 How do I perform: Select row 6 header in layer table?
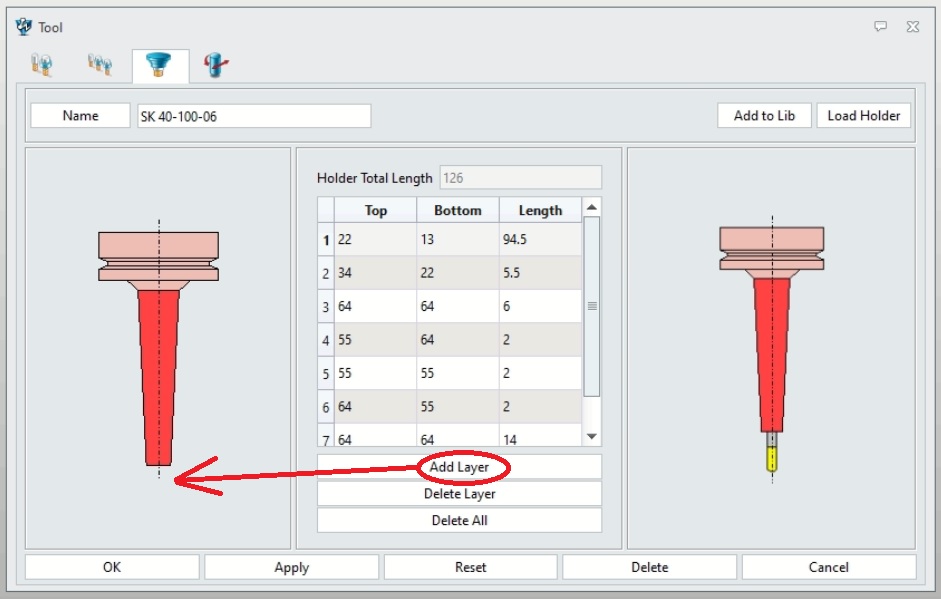(x=326, y=407)
